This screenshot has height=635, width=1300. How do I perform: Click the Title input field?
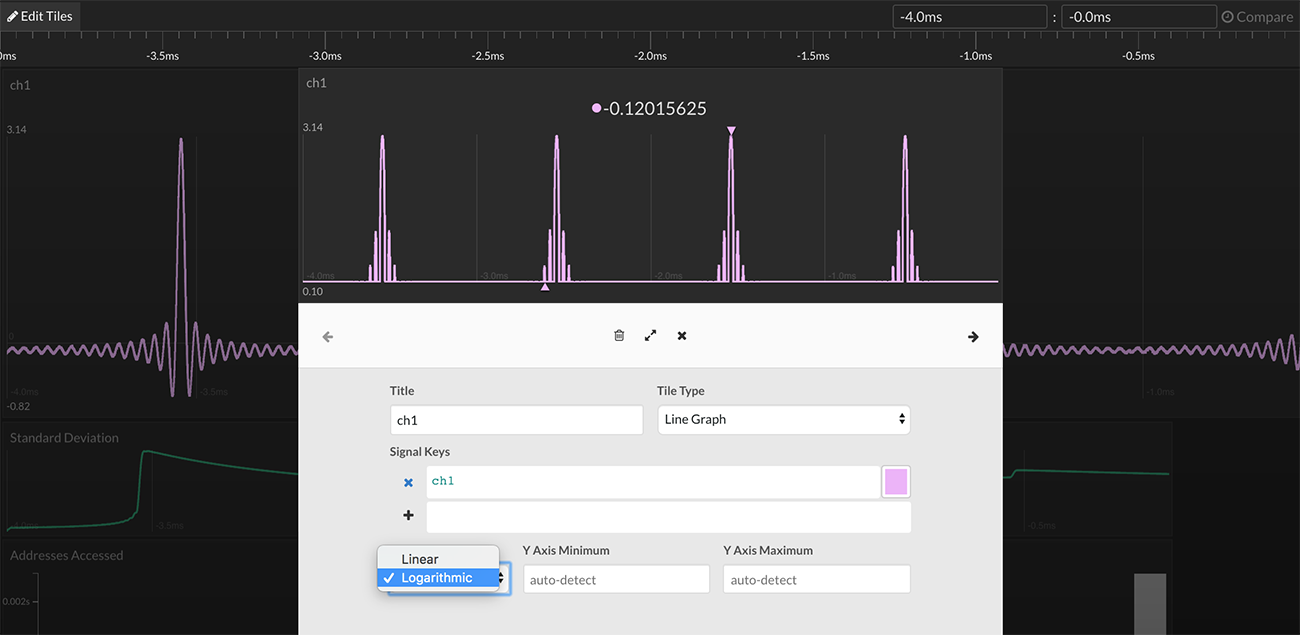tap(516, 420)
